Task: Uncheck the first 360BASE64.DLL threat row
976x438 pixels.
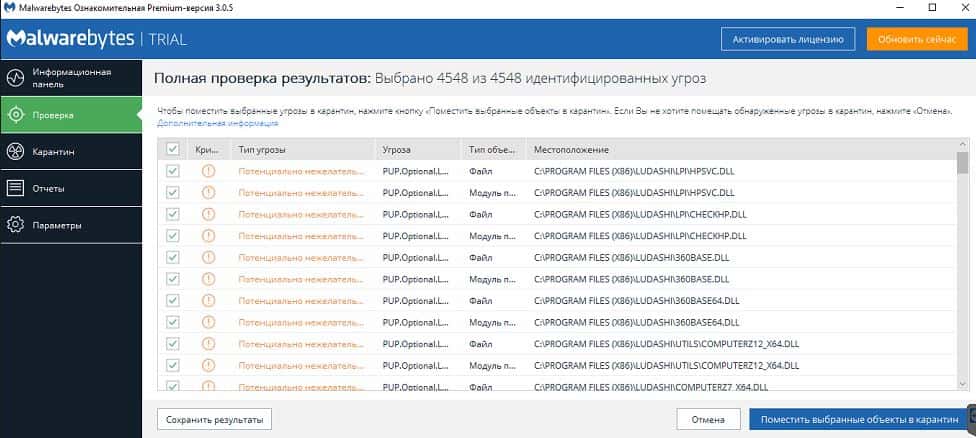Action: point(173,300)
